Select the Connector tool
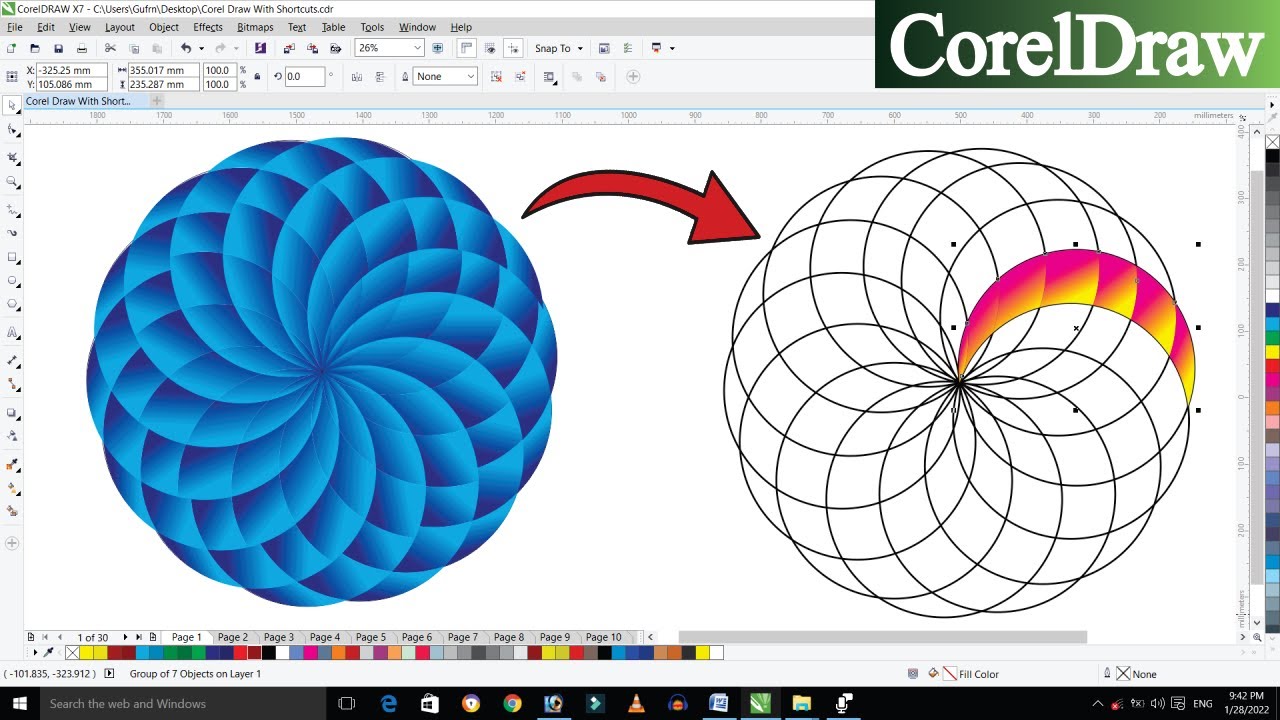The image size is (1280, 720). (12, 383)
